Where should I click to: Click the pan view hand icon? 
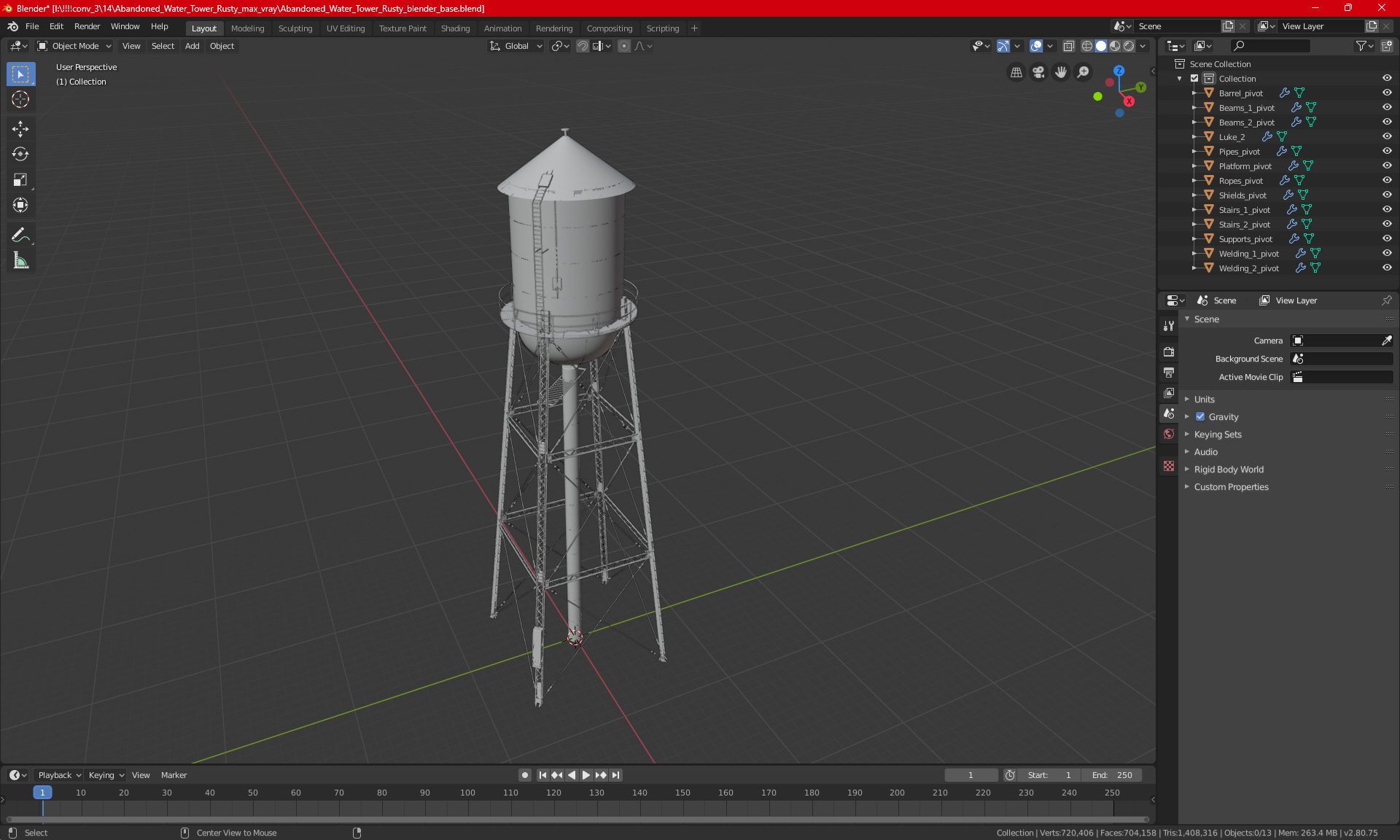[x=1061, y=72]
